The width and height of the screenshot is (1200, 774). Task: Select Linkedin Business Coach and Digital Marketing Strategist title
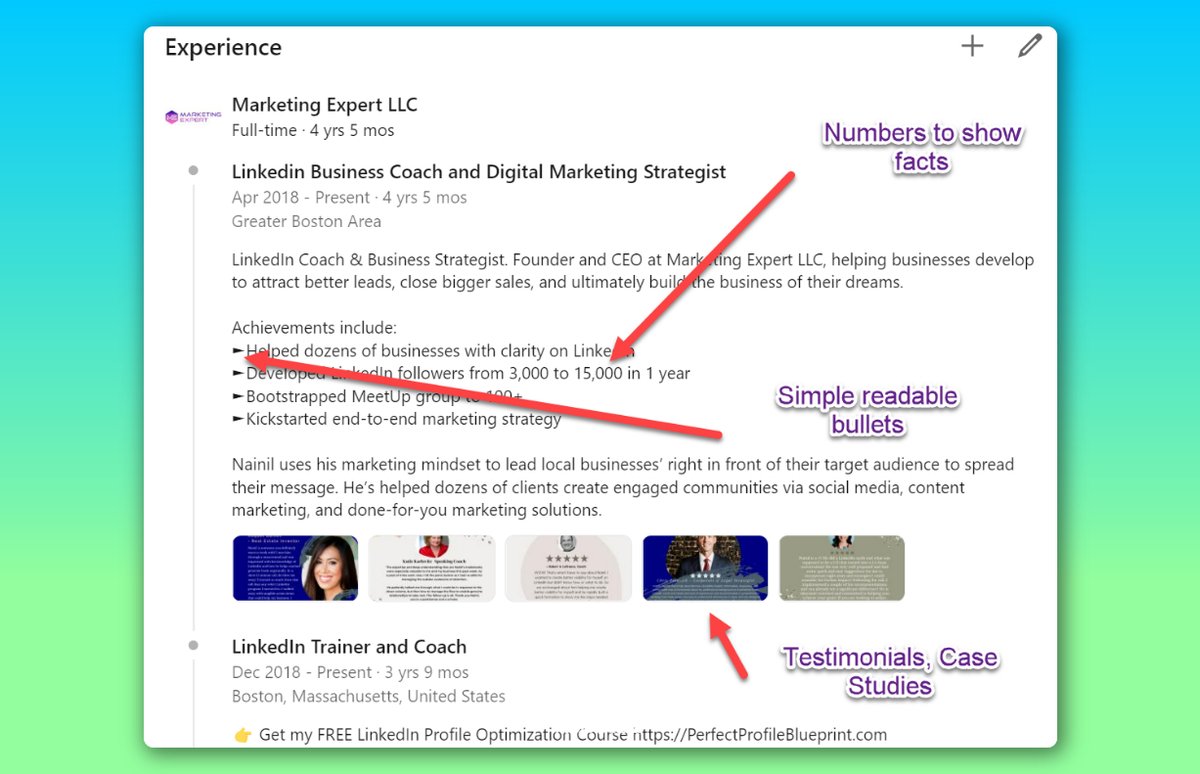coord(479,172)
